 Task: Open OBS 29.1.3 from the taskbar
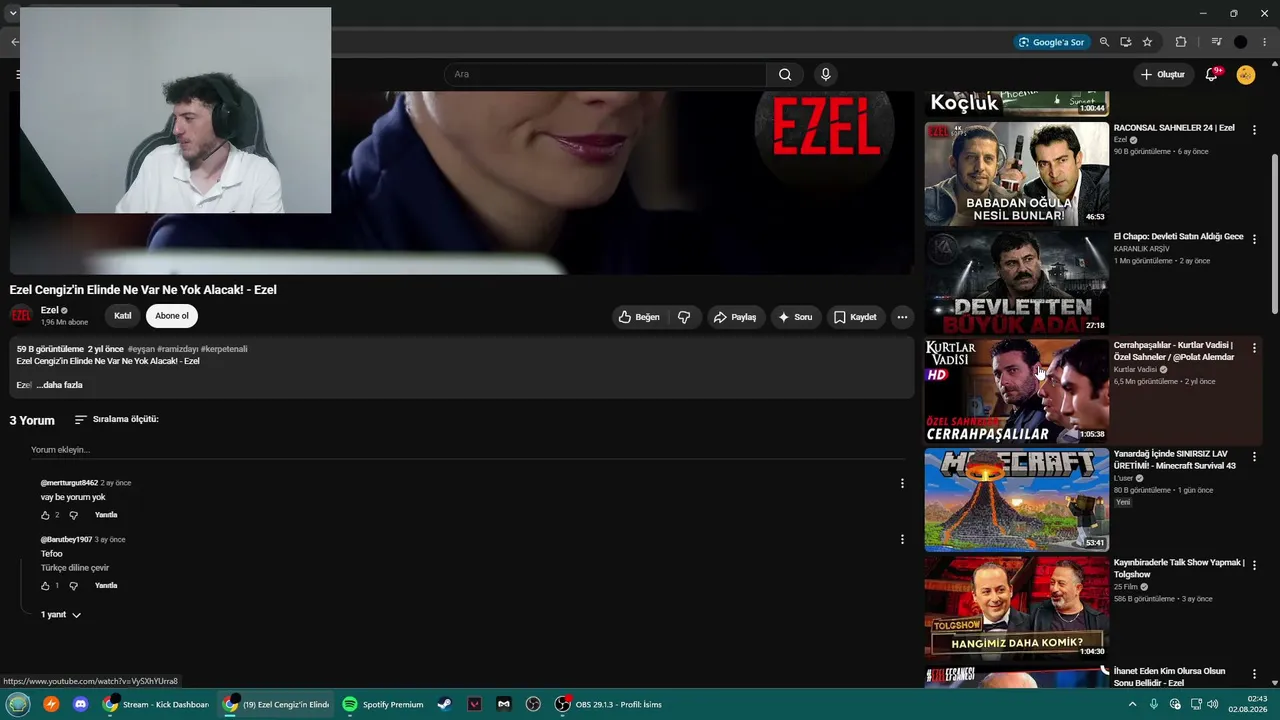(x=612, y=704)
